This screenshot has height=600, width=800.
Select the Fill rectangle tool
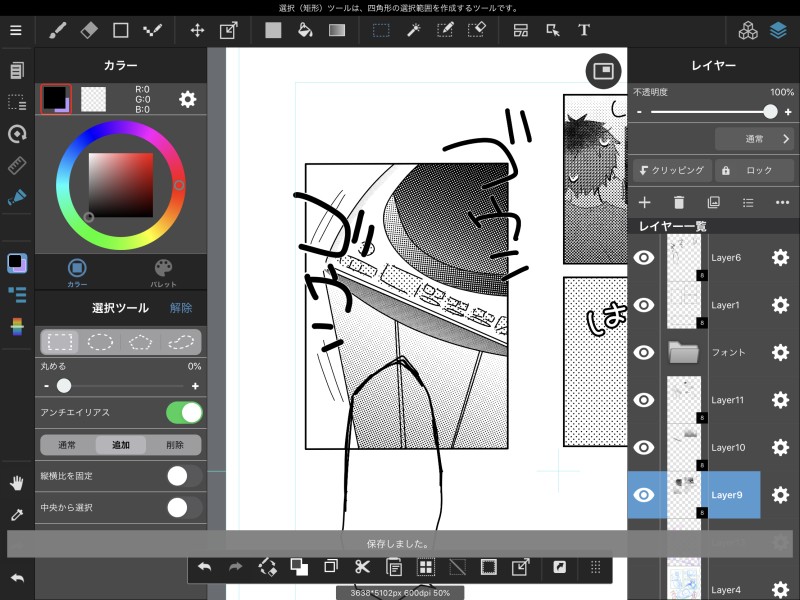[273, 31]
